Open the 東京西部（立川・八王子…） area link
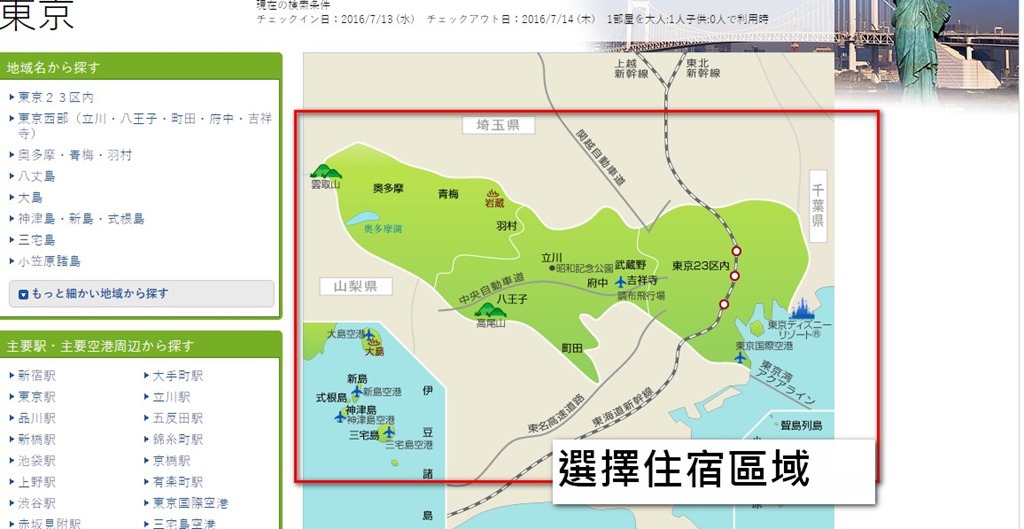This screenshot has width=1024, height=529. tap(144, 126)
